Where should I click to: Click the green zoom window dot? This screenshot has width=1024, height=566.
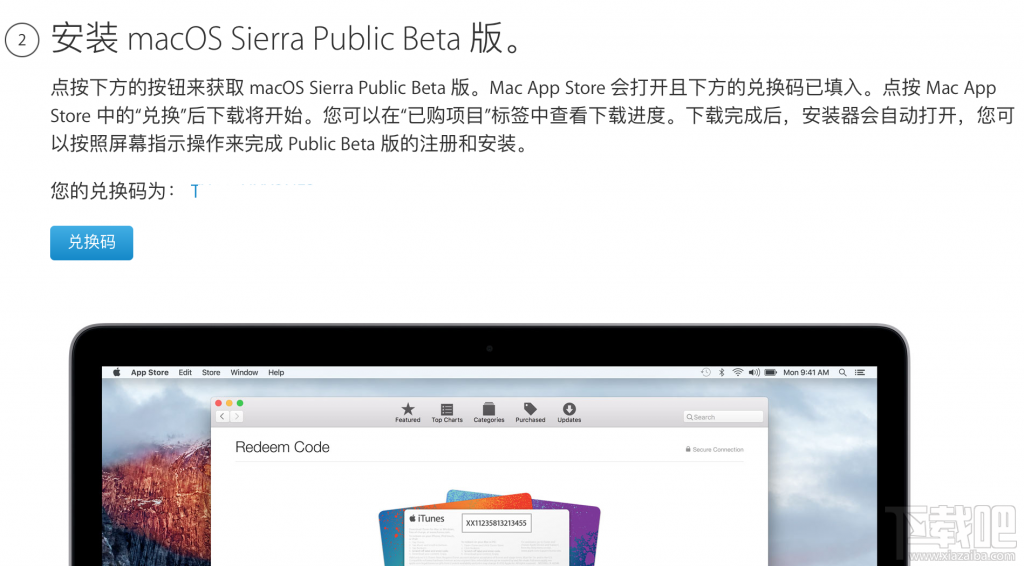pos(240,403)
